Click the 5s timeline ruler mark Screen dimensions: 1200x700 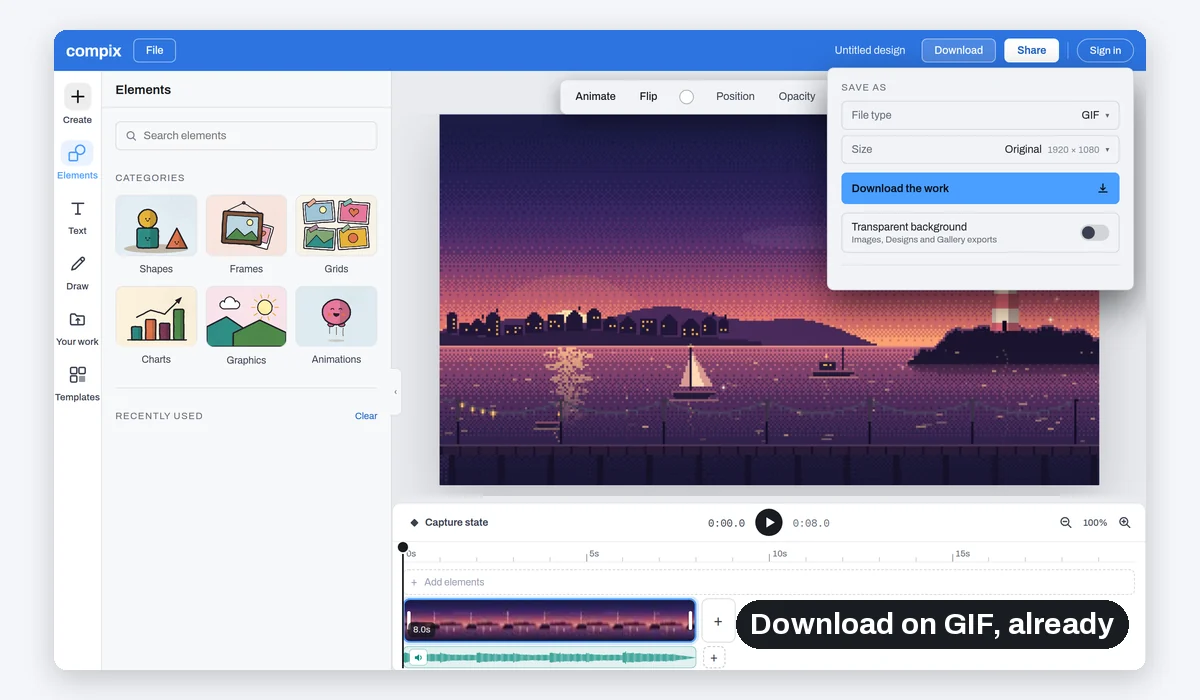pyautogui.click(x=593, y=553)
